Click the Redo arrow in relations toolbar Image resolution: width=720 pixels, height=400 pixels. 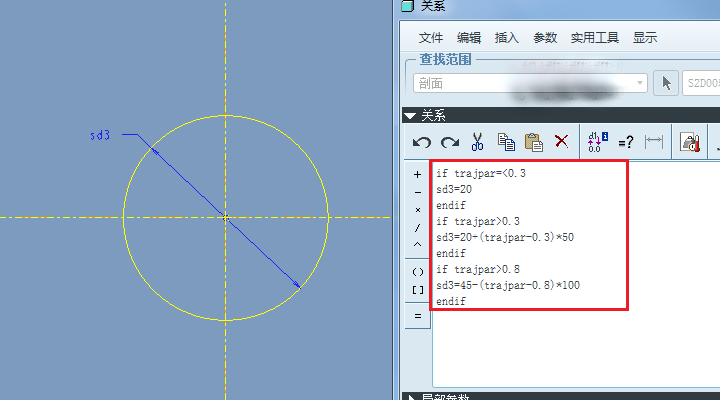pyautogui.click(x=449, y=142)
